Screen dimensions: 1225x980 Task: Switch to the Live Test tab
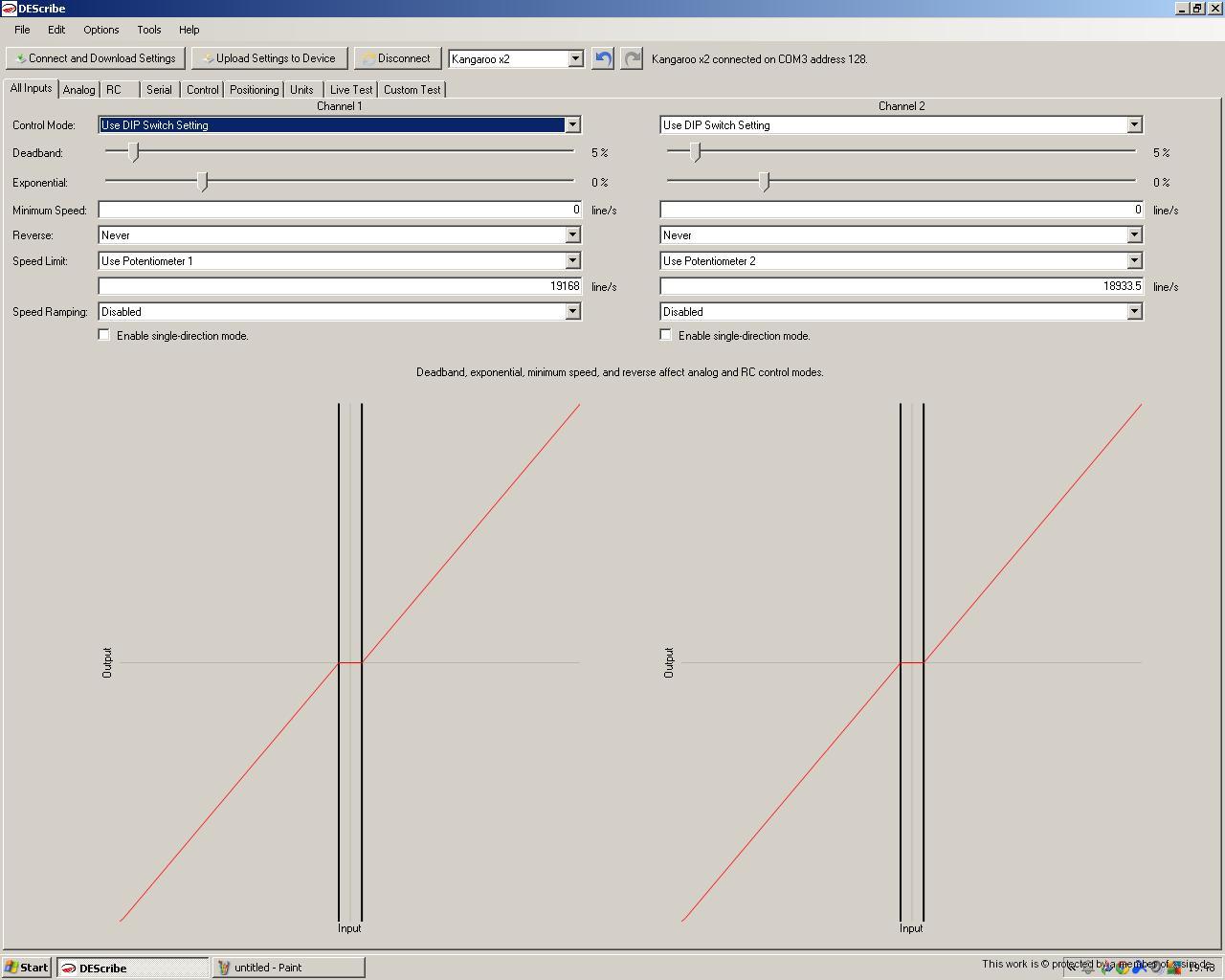pos(351,89)
